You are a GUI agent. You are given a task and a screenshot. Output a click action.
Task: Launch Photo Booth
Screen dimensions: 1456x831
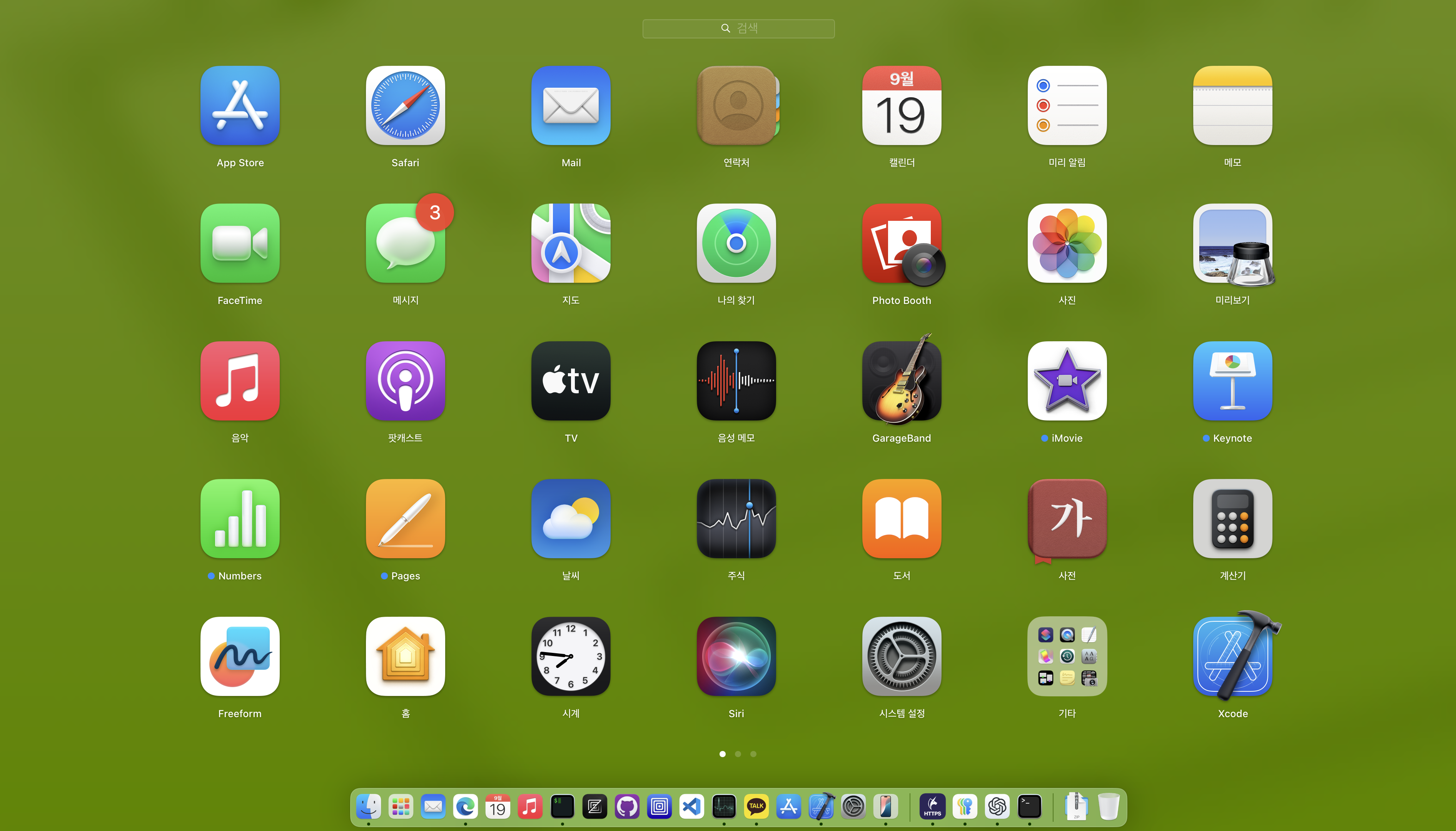pyautogui.click(x=901, y=244)
